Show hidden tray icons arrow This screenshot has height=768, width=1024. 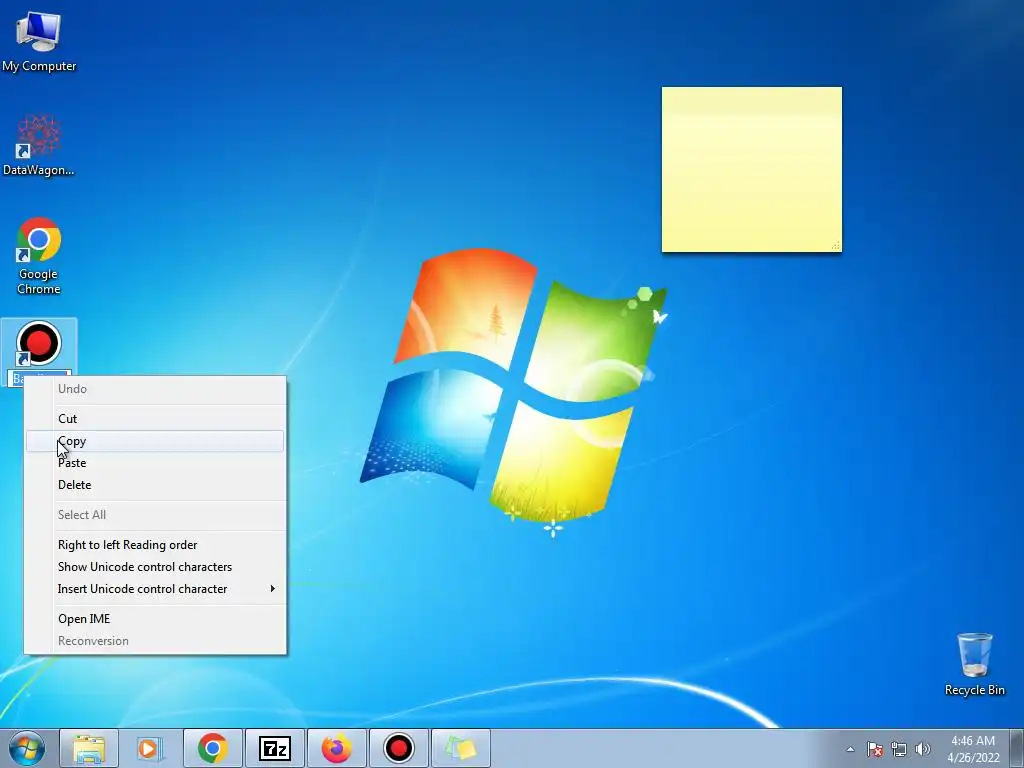coord(850,749)
